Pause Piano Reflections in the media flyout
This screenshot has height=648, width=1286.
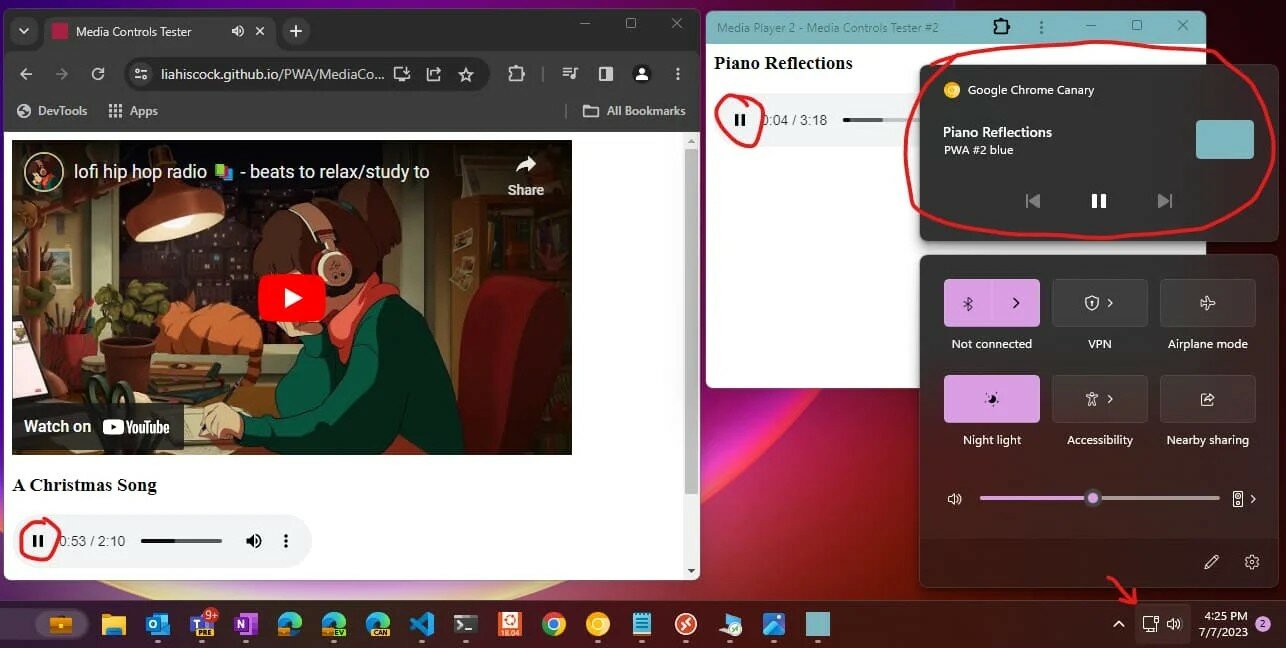point(1099,201)
